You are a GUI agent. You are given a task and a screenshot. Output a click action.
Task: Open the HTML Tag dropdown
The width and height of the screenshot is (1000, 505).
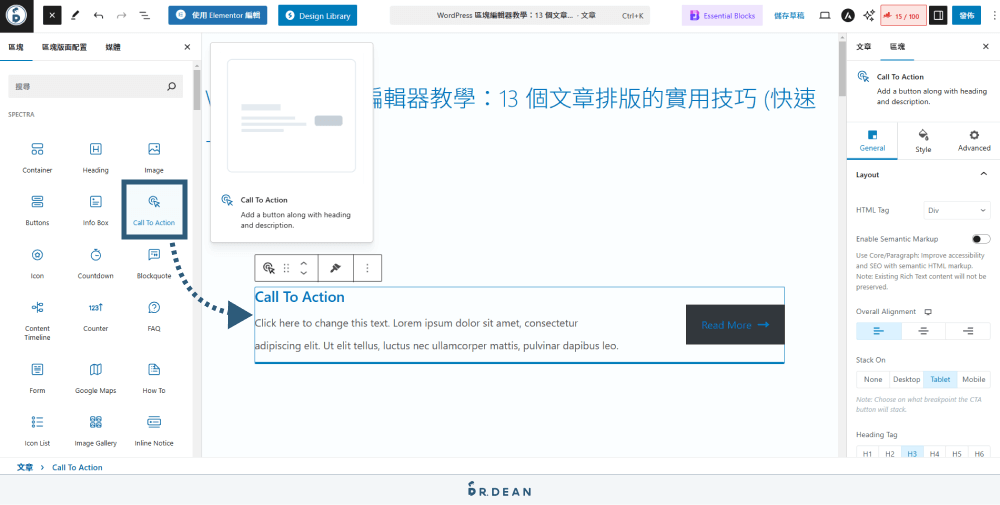pos(957,210)
